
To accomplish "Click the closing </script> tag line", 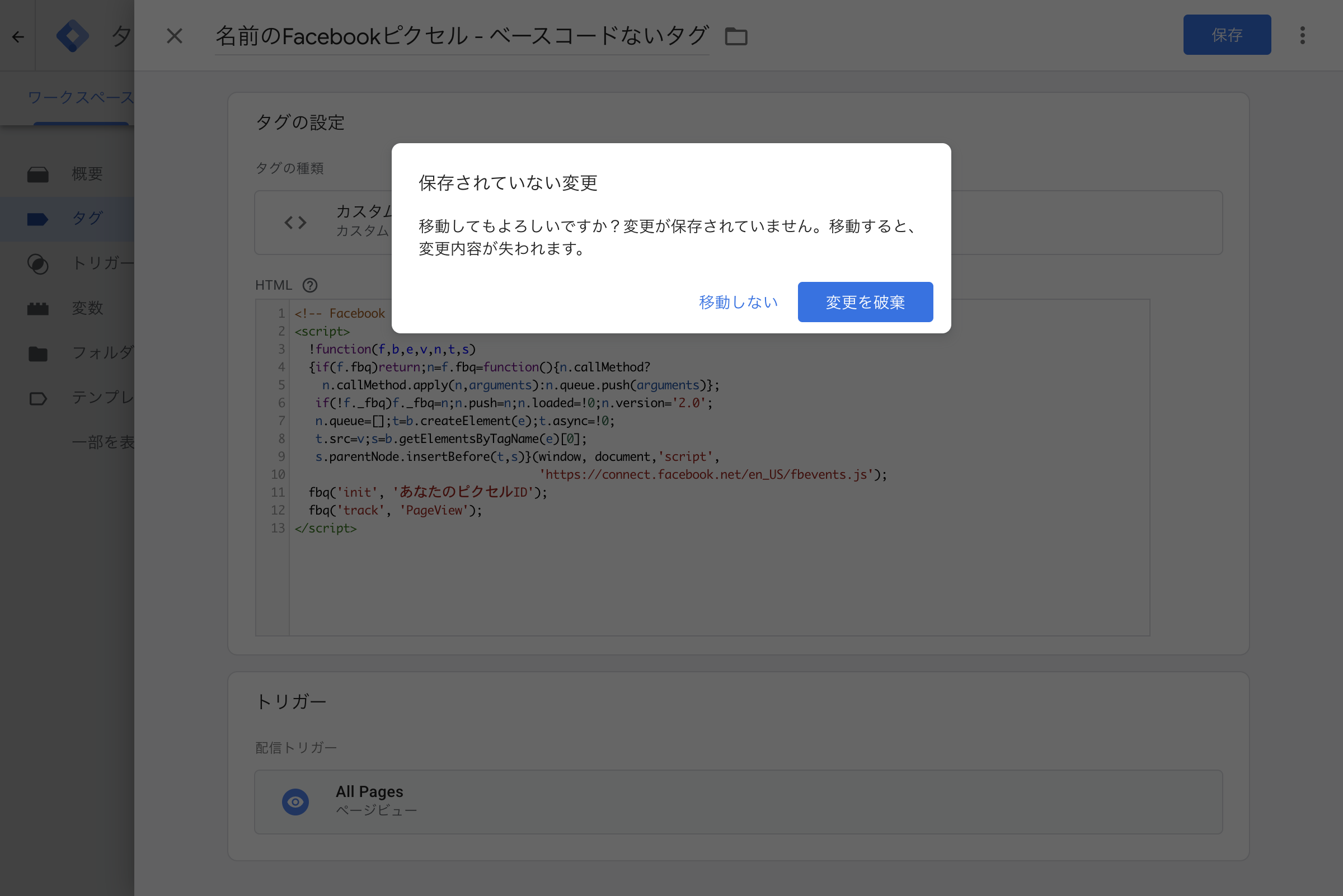I will click(325, 528).
